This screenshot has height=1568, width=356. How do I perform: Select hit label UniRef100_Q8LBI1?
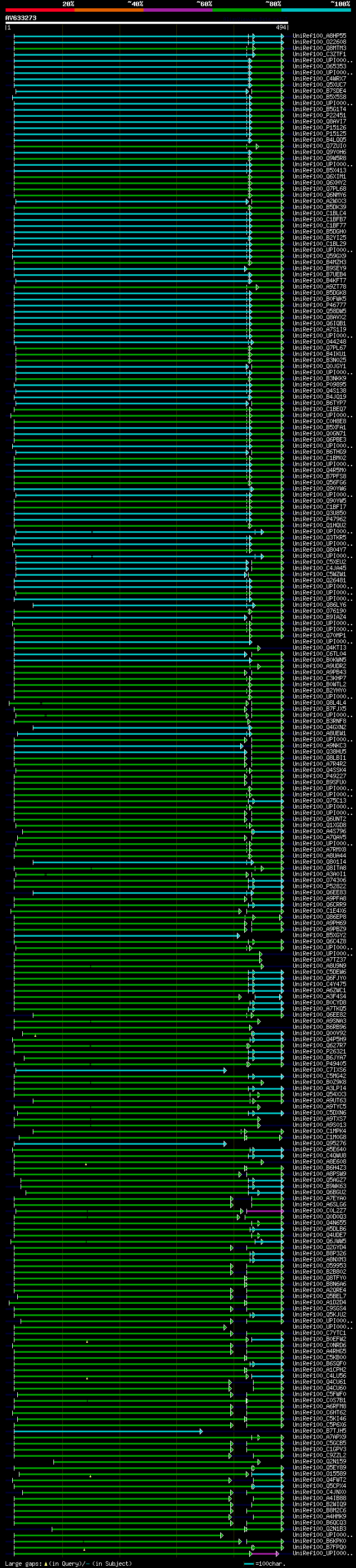click(x=319, y=758)
